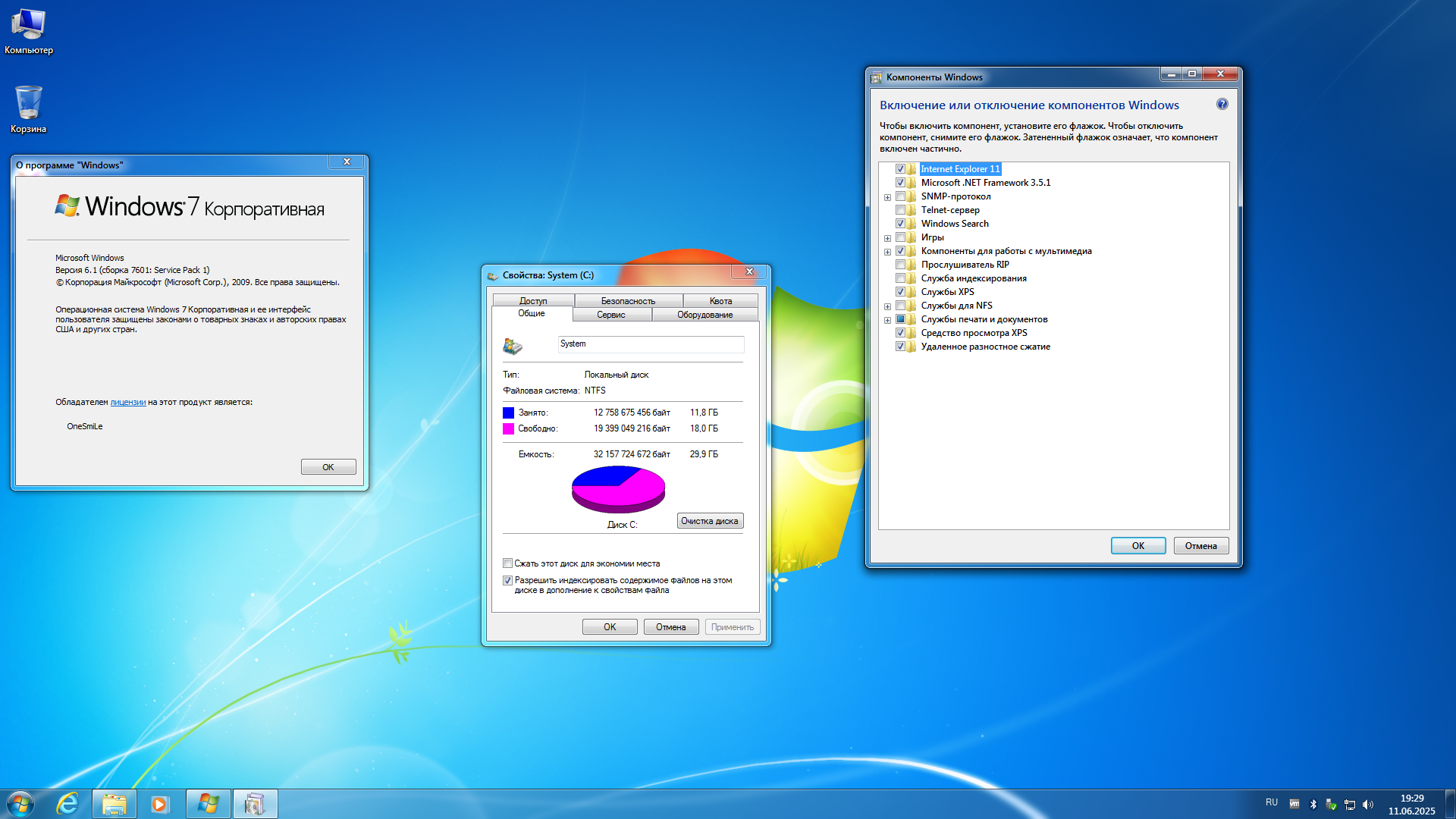Select the Общие tab
The height and width of the screenshot is (819, 1456).
pos(532,313)
